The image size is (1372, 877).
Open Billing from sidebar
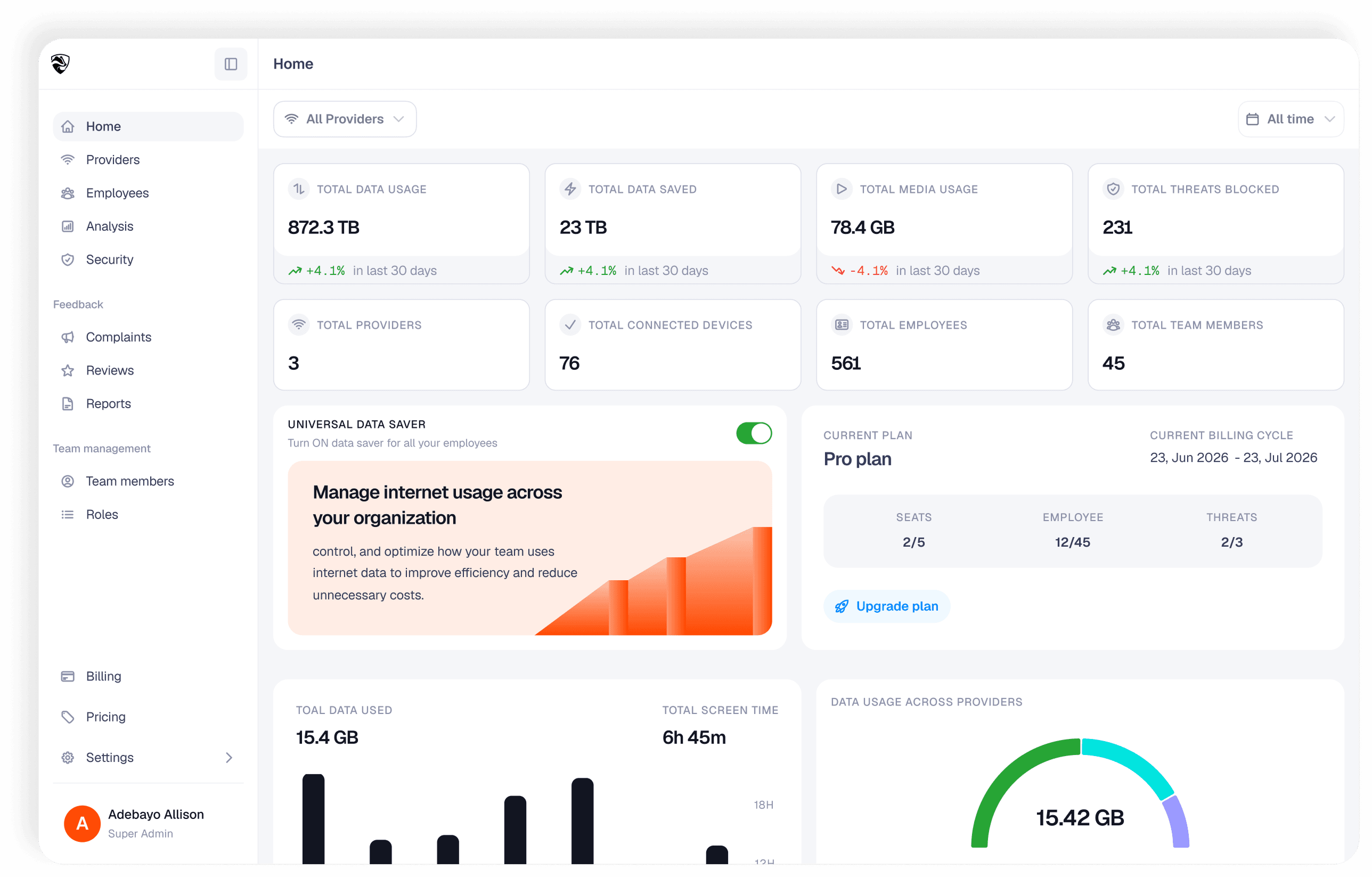pos(148,677)
